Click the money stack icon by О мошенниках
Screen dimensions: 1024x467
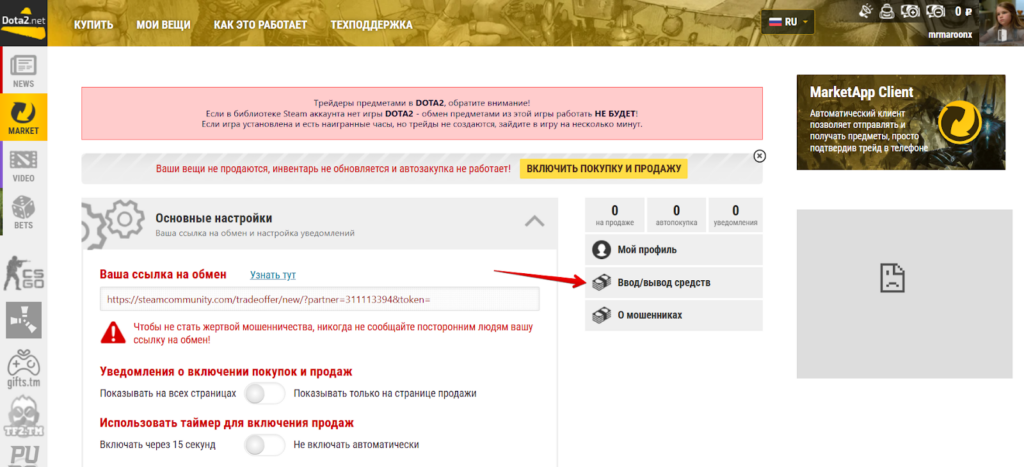tap(601, 315)
